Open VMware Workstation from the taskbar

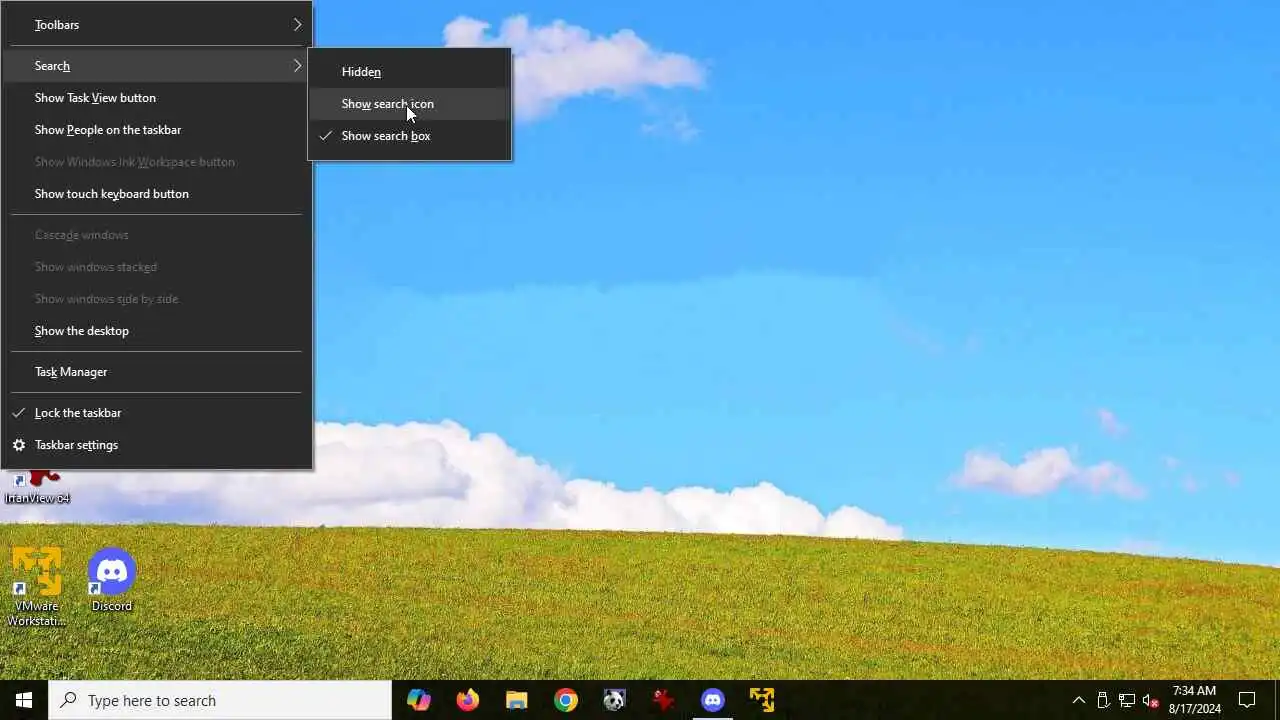(761, 700)
